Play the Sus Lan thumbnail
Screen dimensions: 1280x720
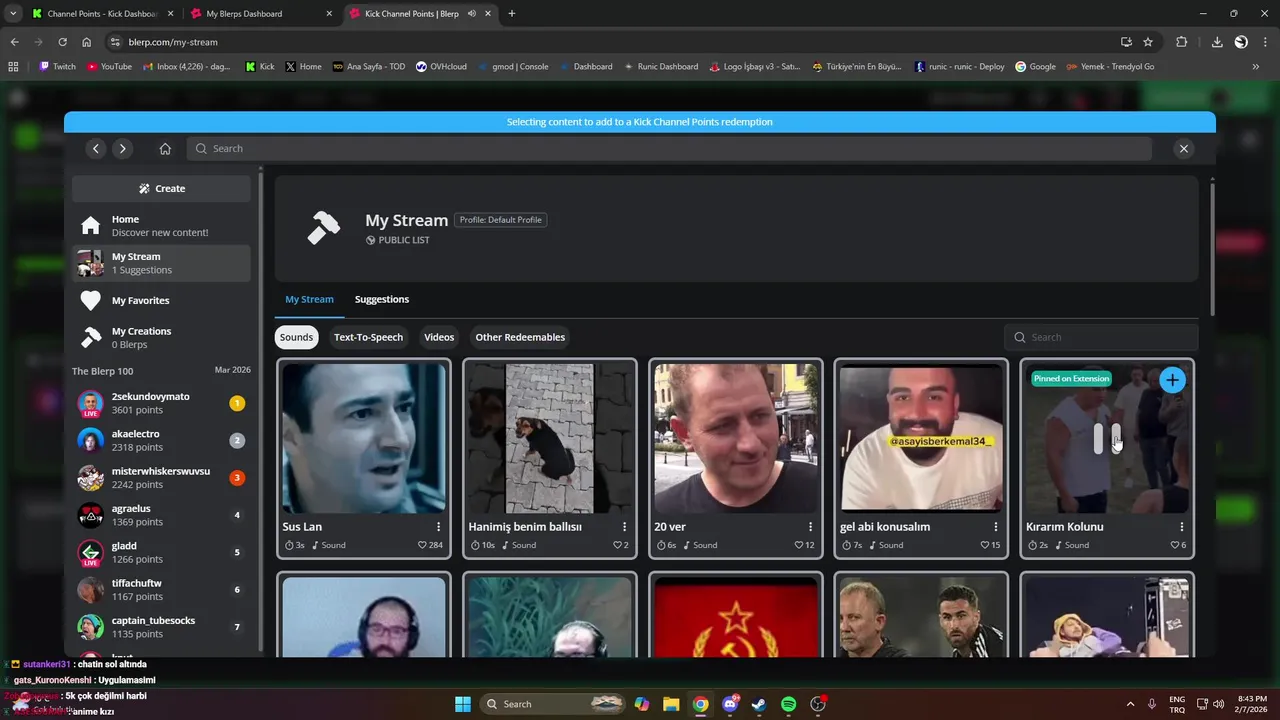pyautogui.click(x=364, y=438)
